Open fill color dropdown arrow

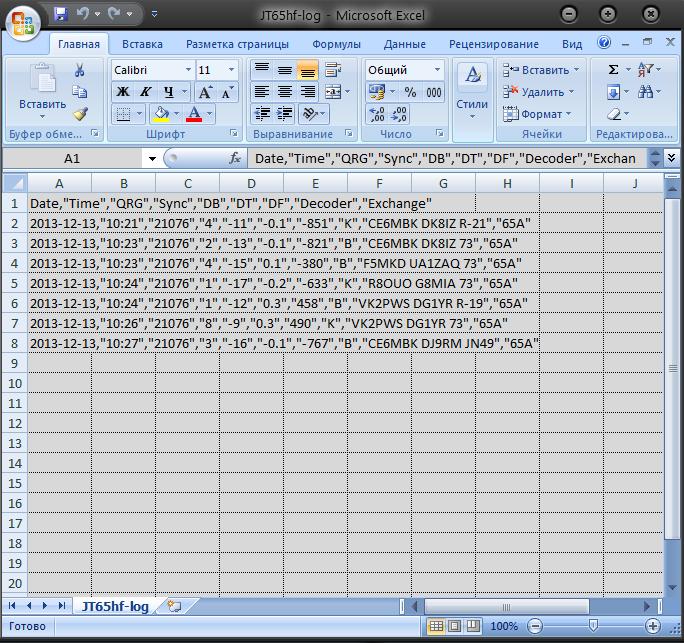pyautogui.click(x=177, y=114)
